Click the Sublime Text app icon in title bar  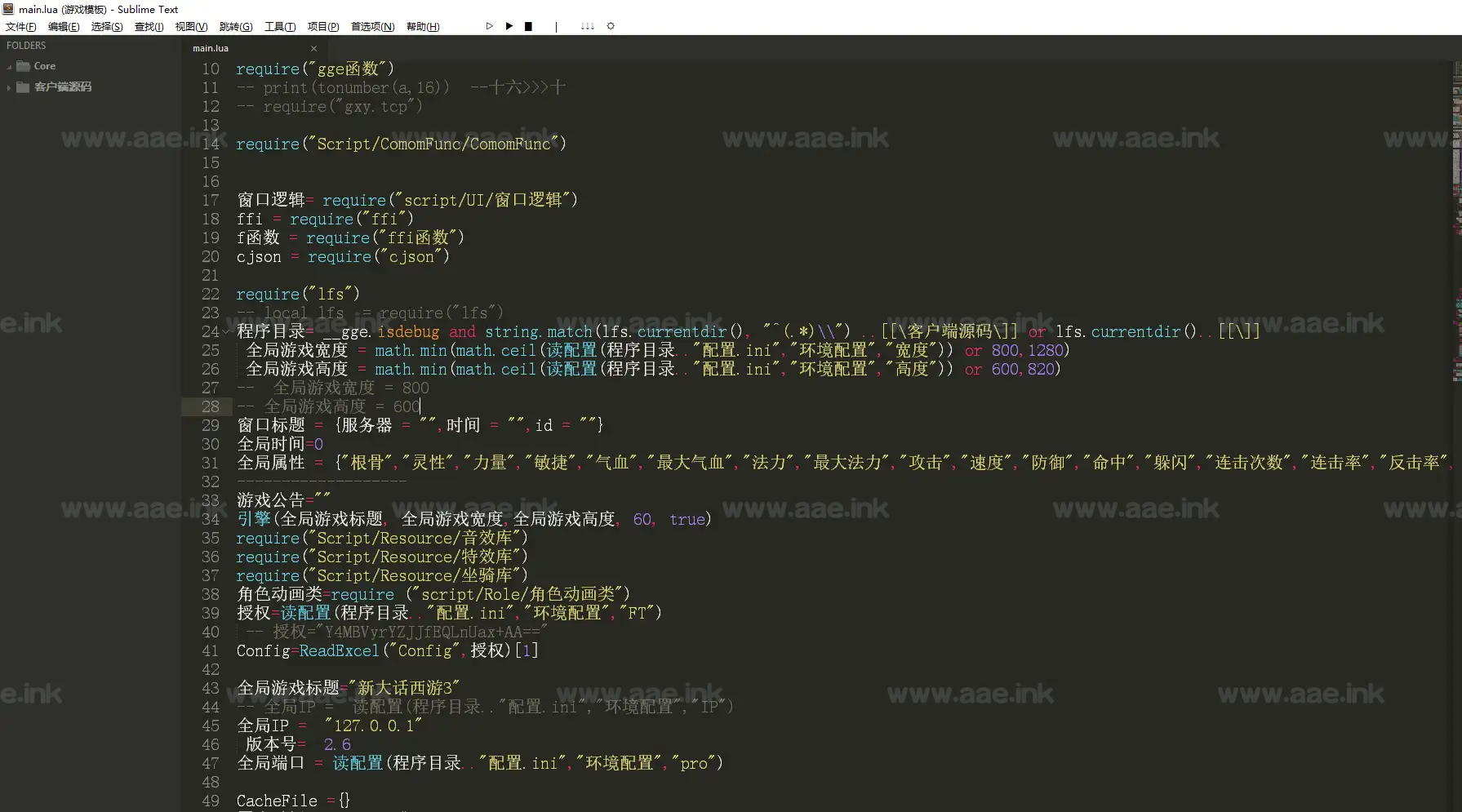click(8, 9)
